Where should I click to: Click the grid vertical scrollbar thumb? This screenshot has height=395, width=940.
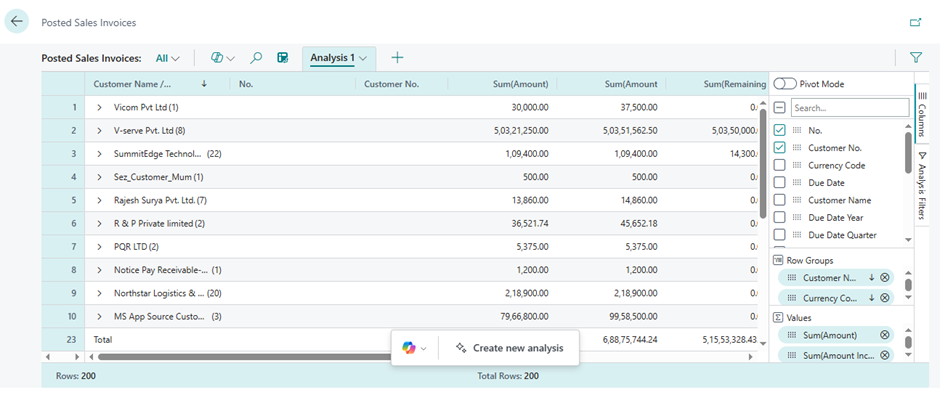[x=763, y=163]
